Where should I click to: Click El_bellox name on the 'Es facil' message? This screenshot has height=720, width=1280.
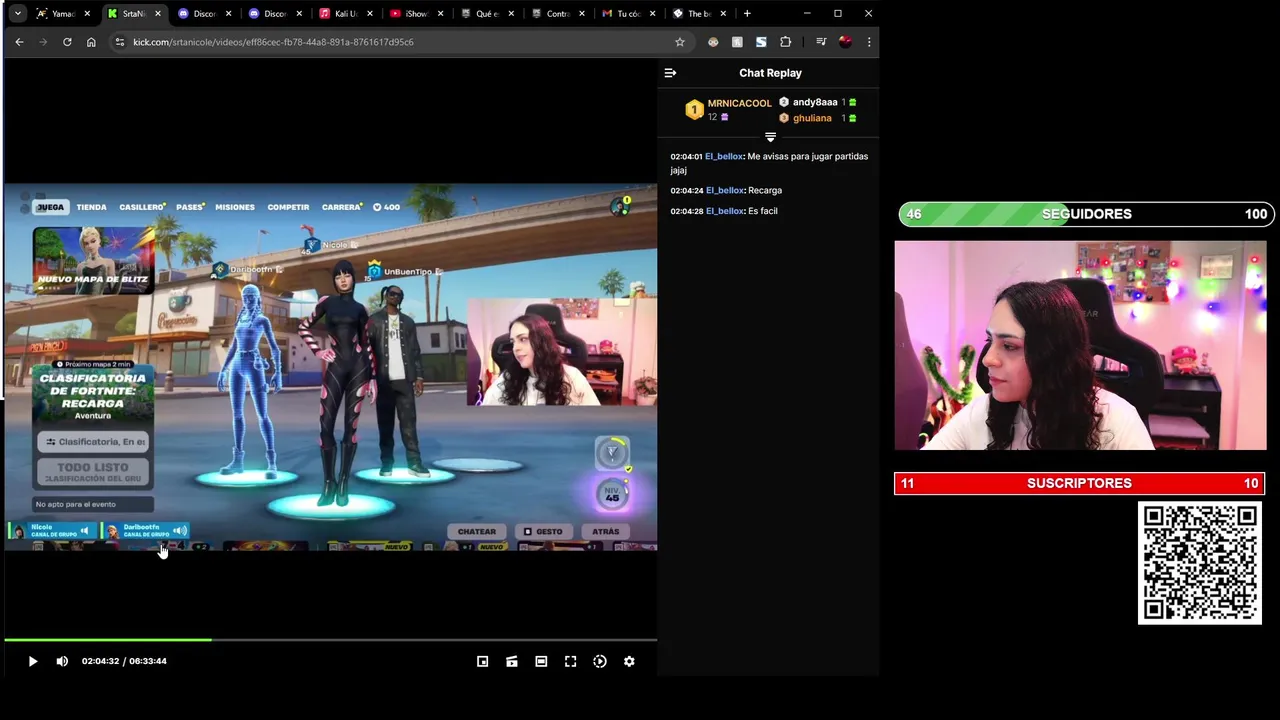pyautogui.click(x=725, y=211)
